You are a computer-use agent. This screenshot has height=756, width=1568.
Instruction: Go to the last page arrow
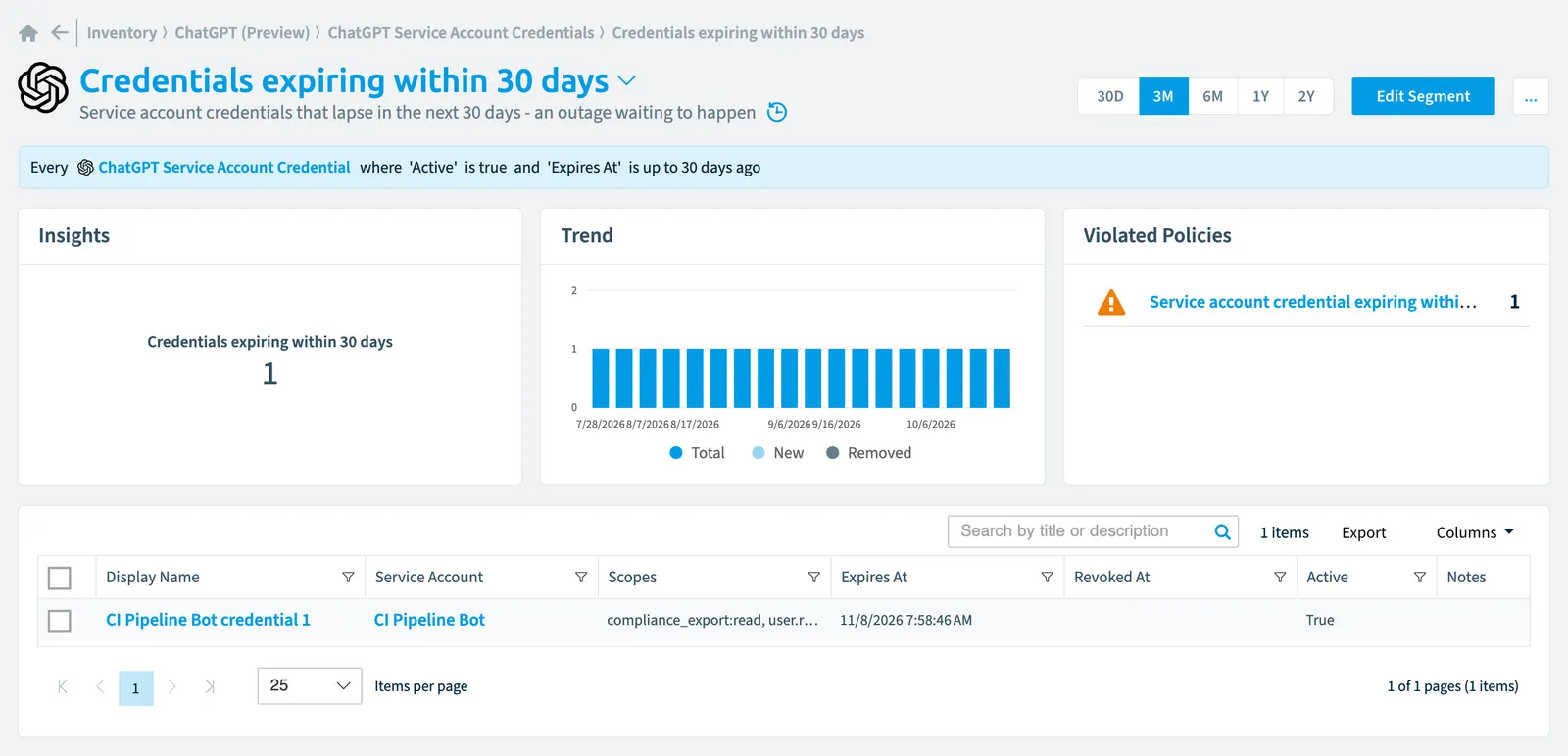coord(209,686)
